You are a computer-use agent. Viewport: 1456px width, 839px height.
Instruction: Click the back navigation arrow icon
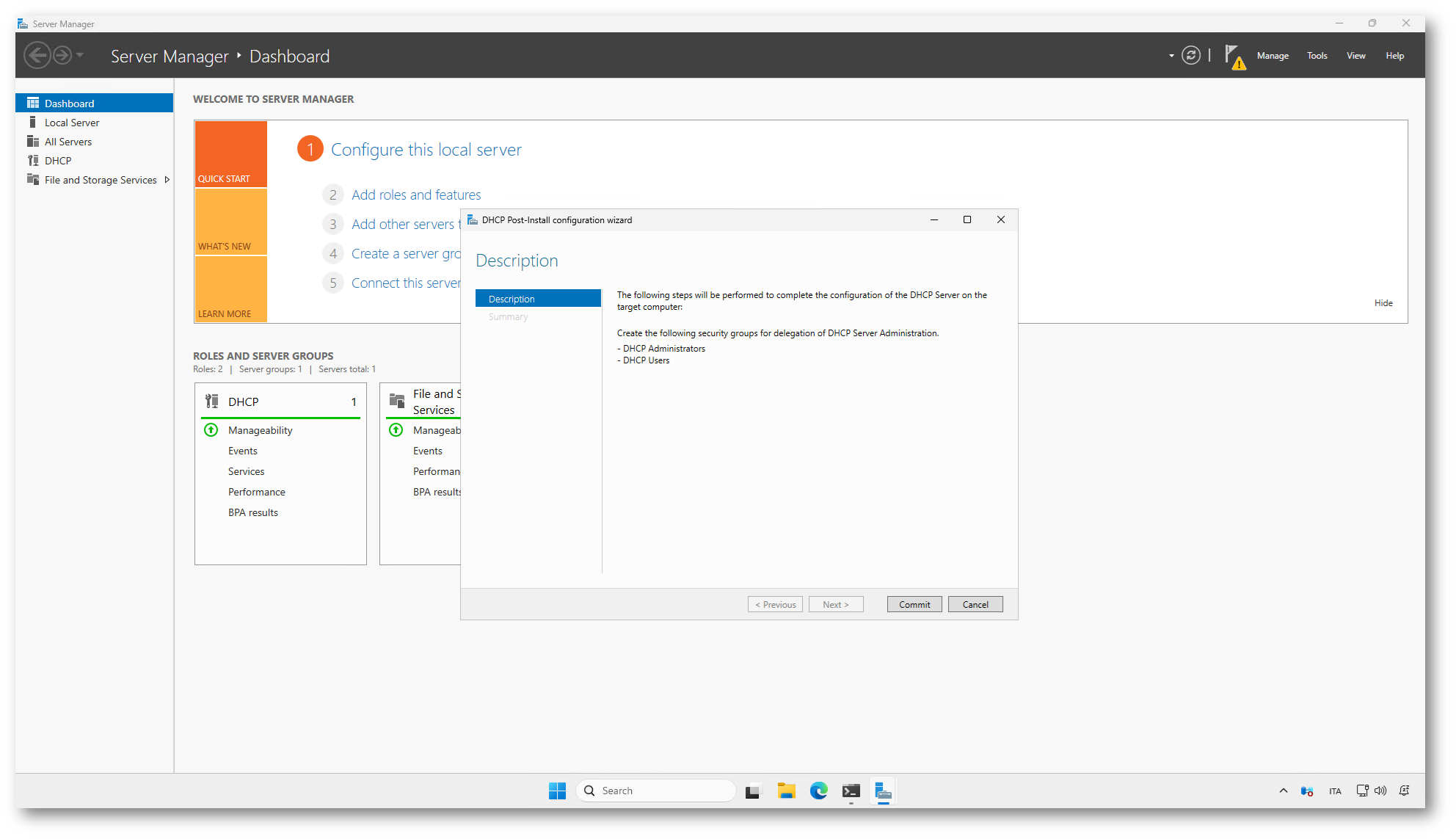point(37,56)
